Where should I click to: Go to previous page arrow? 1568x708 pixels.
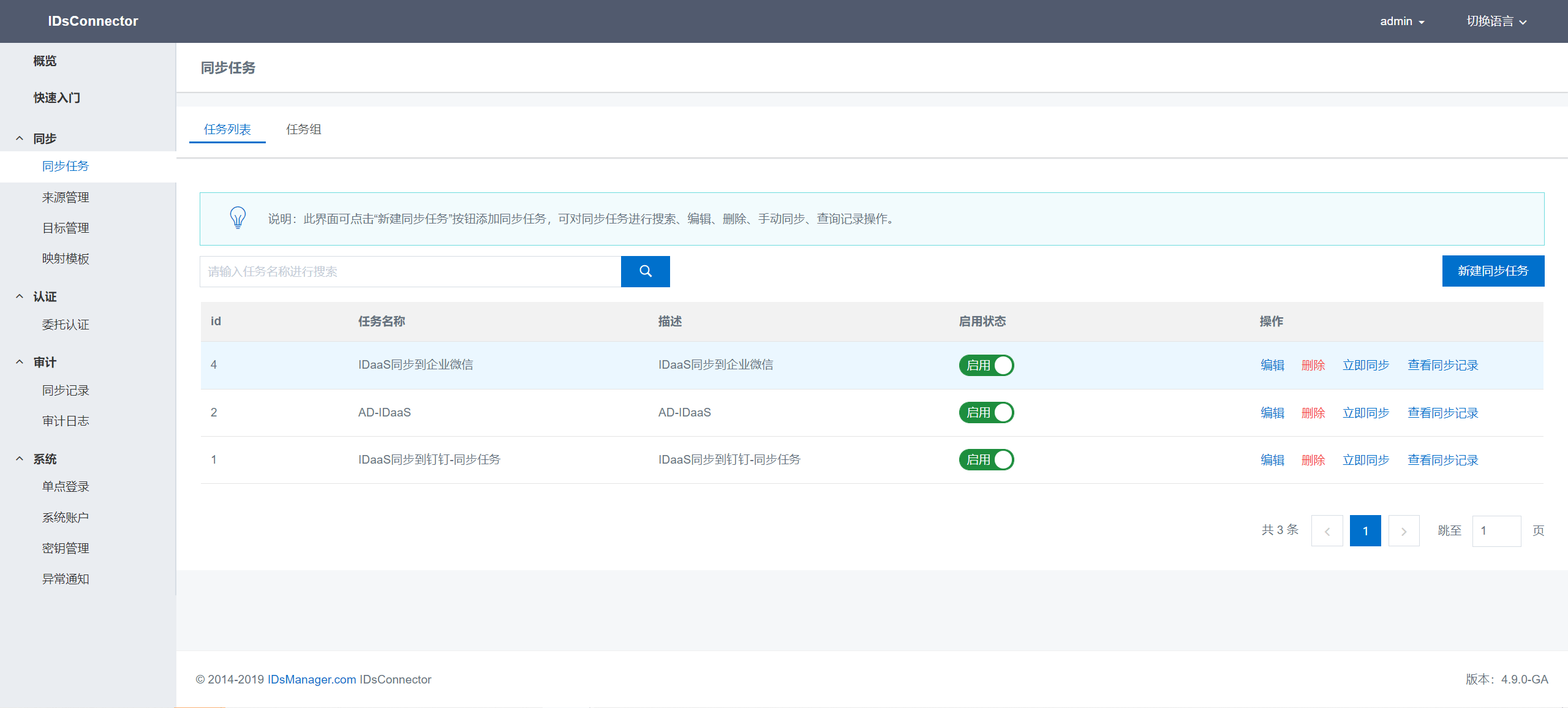1327,531
